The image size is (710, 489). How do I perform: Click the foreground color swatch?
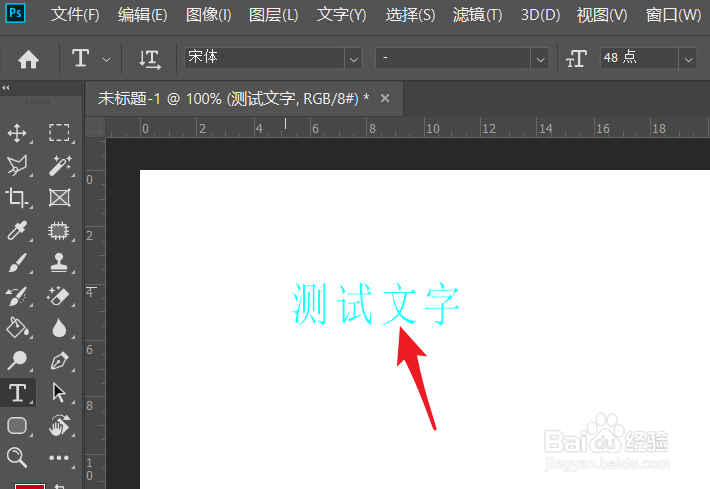click(30, 486)
